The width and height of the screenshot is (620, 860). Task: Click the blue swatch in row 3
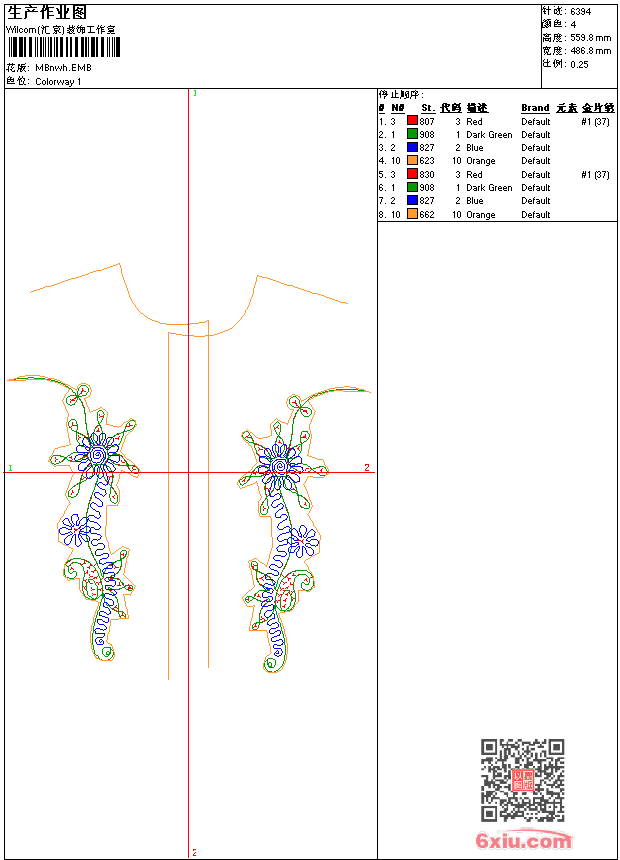pos(412,148)
